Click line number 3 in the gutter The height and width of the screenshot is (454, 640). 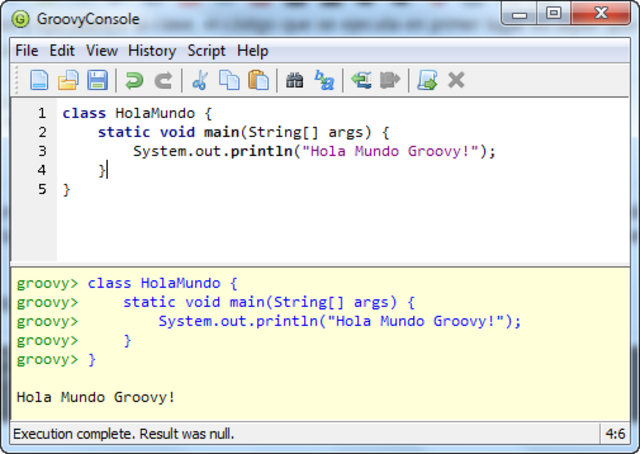pyautogui.click(x=42, y=151)
